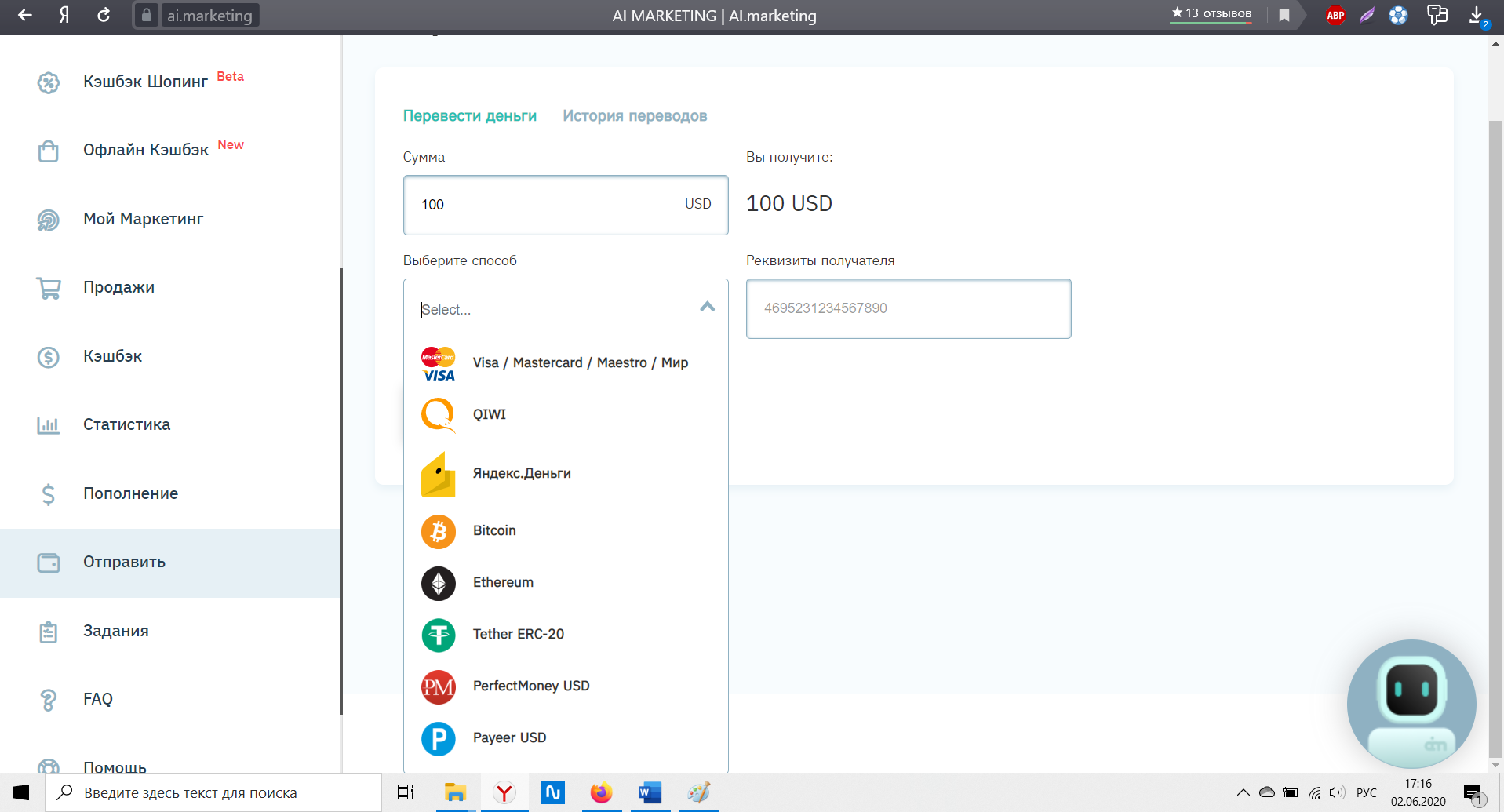Image resolution: width=1504 pixels, height=812 pixels.
Task: Go back using the browser back arrow
Action: click(25, 15)
